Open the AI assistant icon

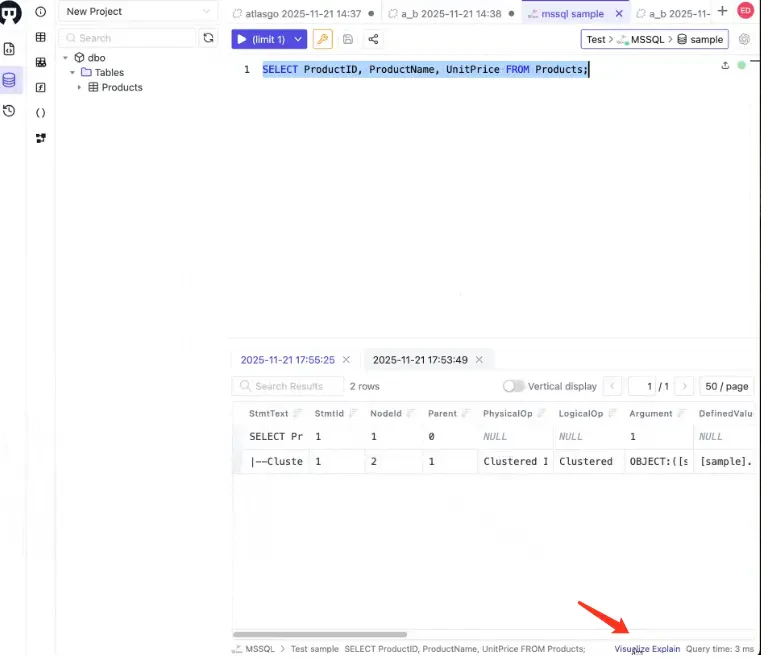744,39
